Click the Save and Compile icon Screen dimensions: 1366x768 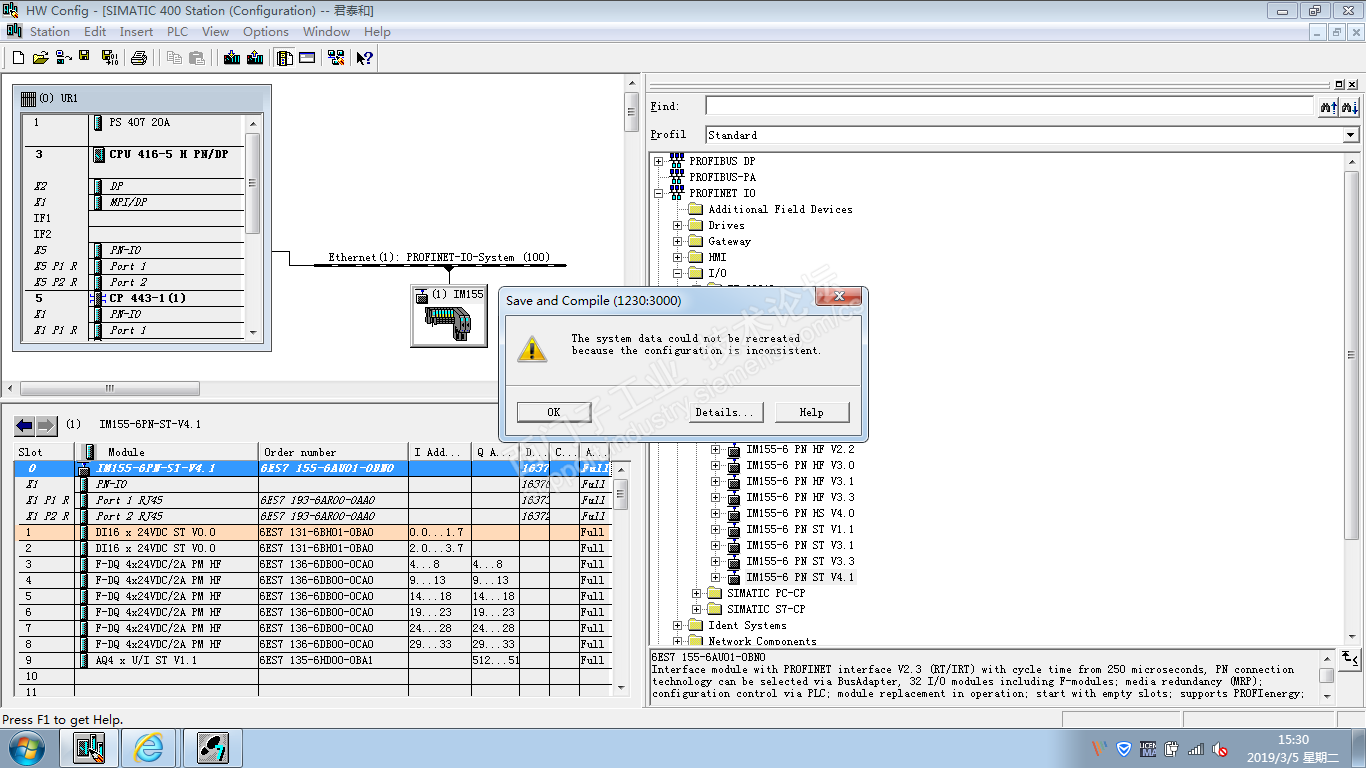(x=109, y=58)
